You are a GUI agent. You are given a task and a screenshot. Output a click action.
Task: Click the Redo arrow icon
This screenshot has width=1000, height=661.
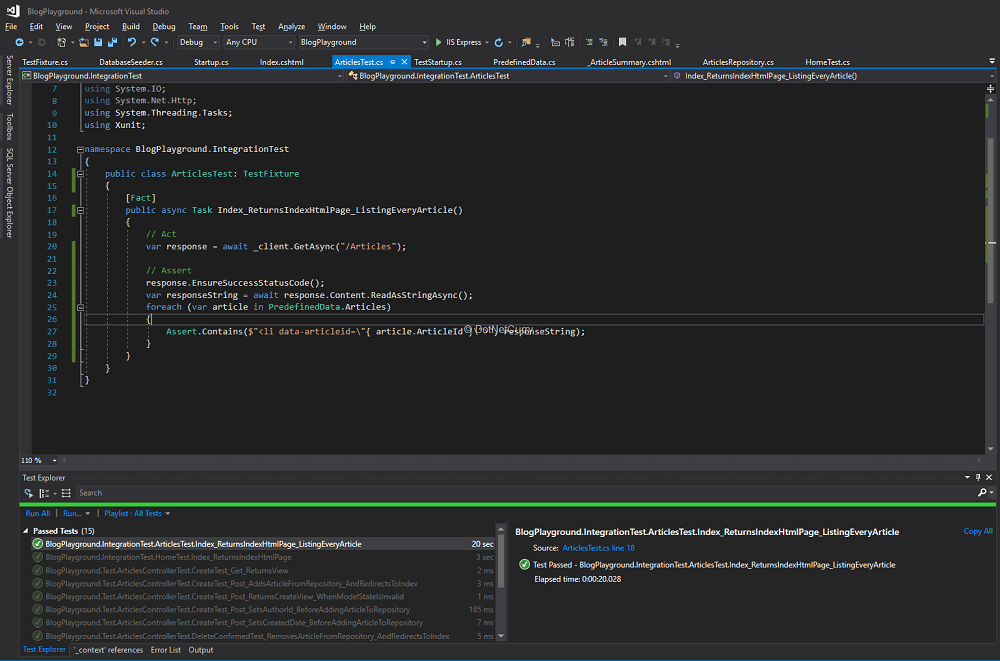[x=154, y=42]
